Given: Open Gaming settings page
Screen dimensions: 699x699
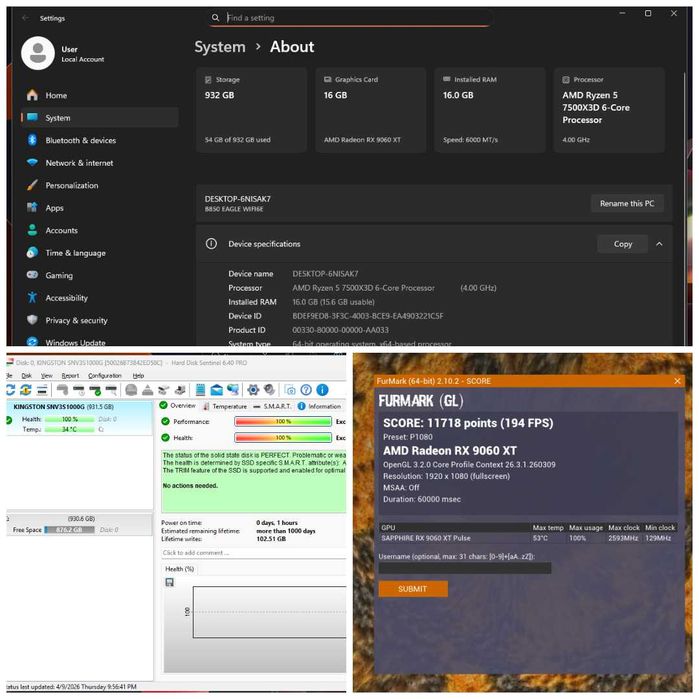Looking at the screenshot, I should click(99, 275).
